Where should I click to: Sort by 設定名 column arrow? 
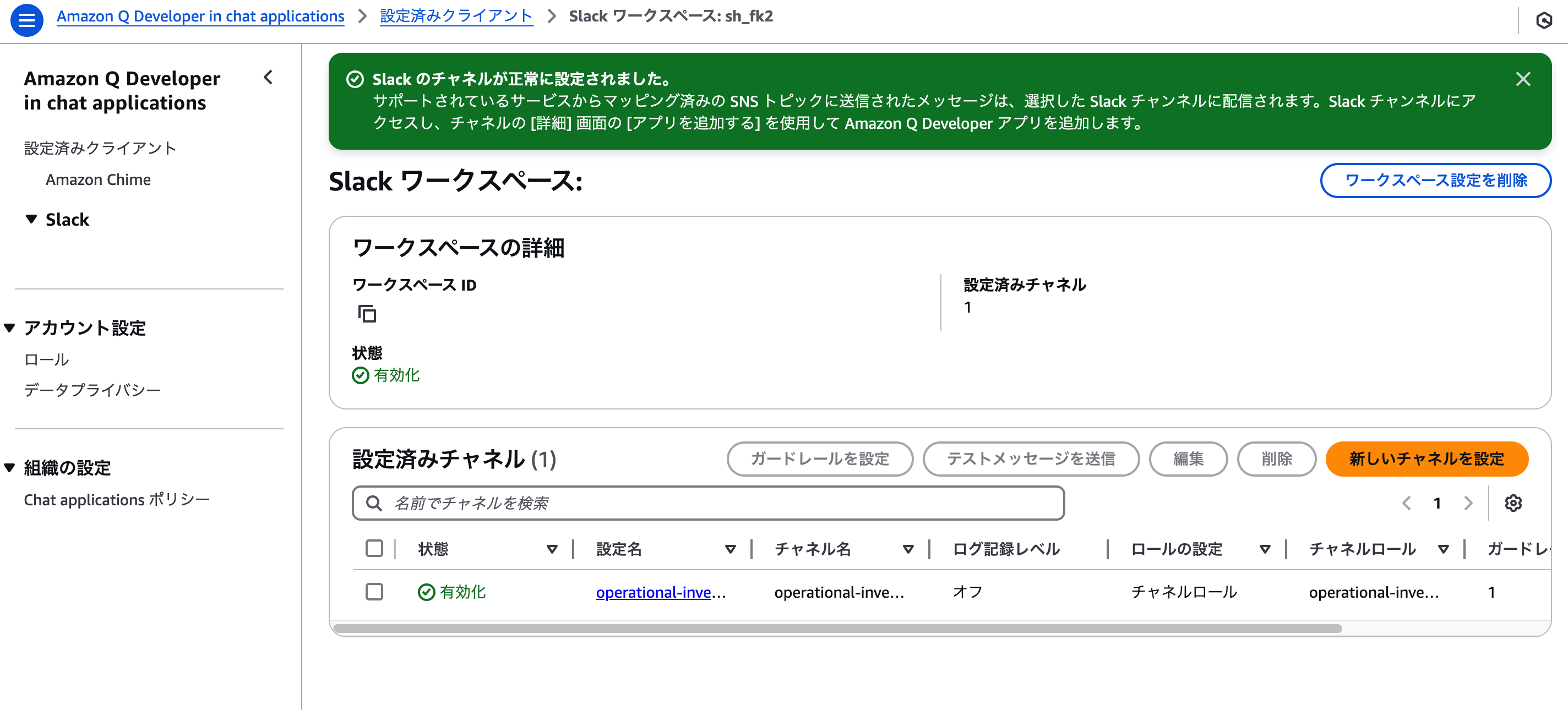coord(730,549)
